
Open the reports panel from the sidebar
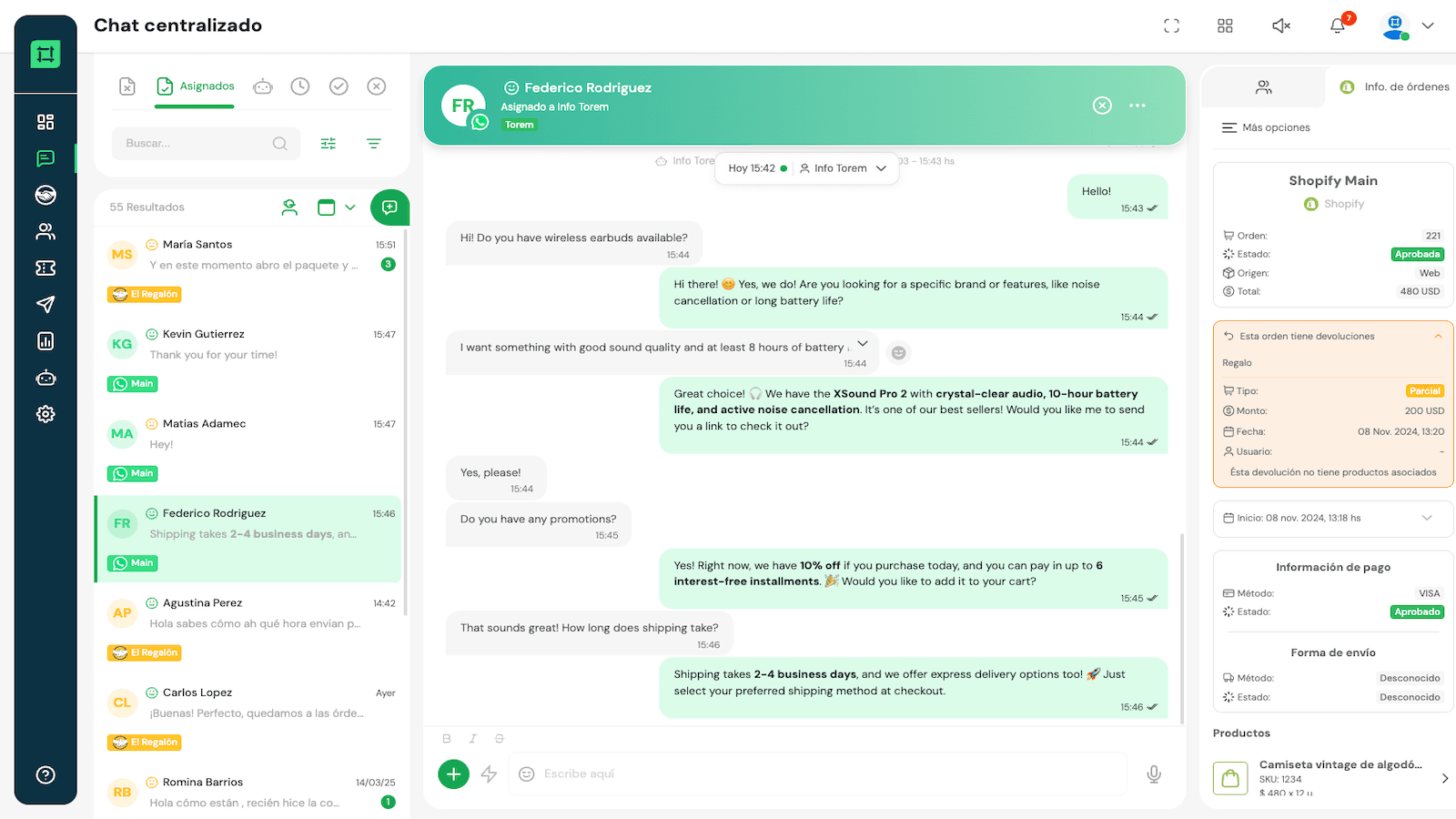click(x=45, y=340)
